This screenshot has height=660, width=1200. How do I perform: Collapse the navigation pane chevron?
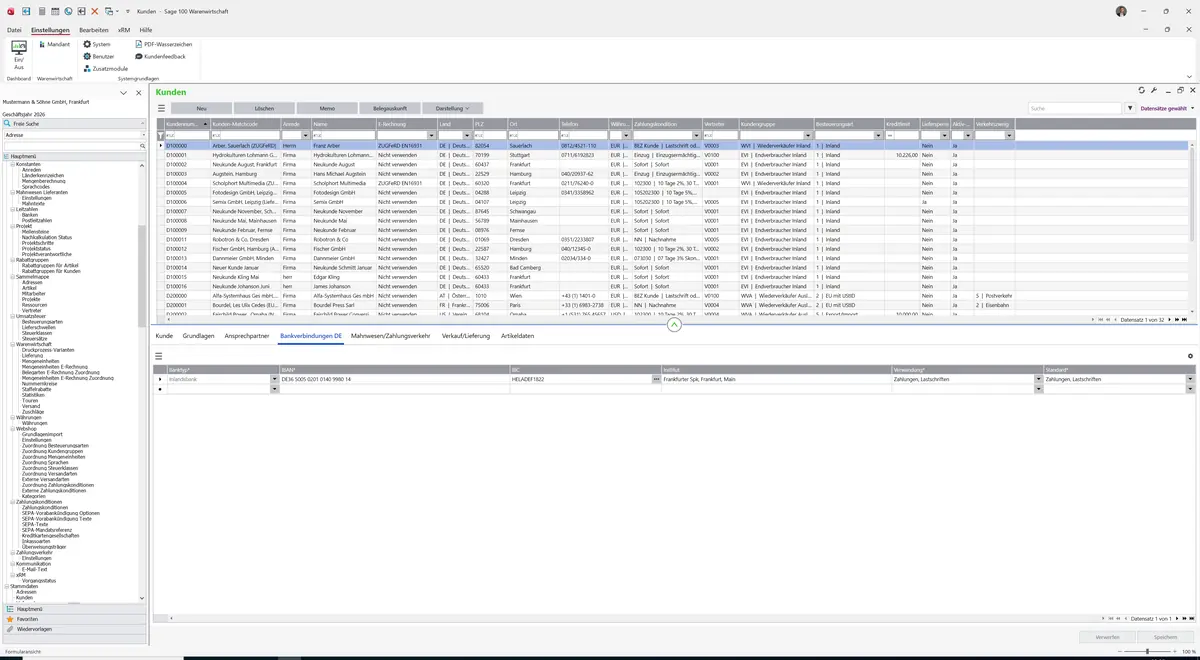(124, 92)
